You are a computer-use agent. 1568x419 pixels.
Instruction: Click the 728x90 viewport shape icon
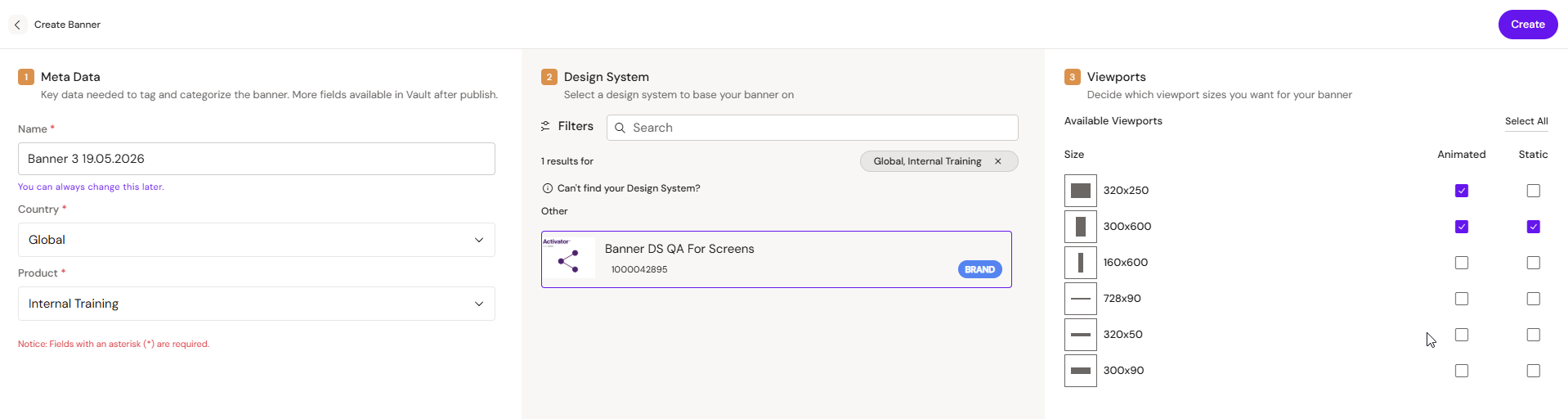pos(1081,299)
